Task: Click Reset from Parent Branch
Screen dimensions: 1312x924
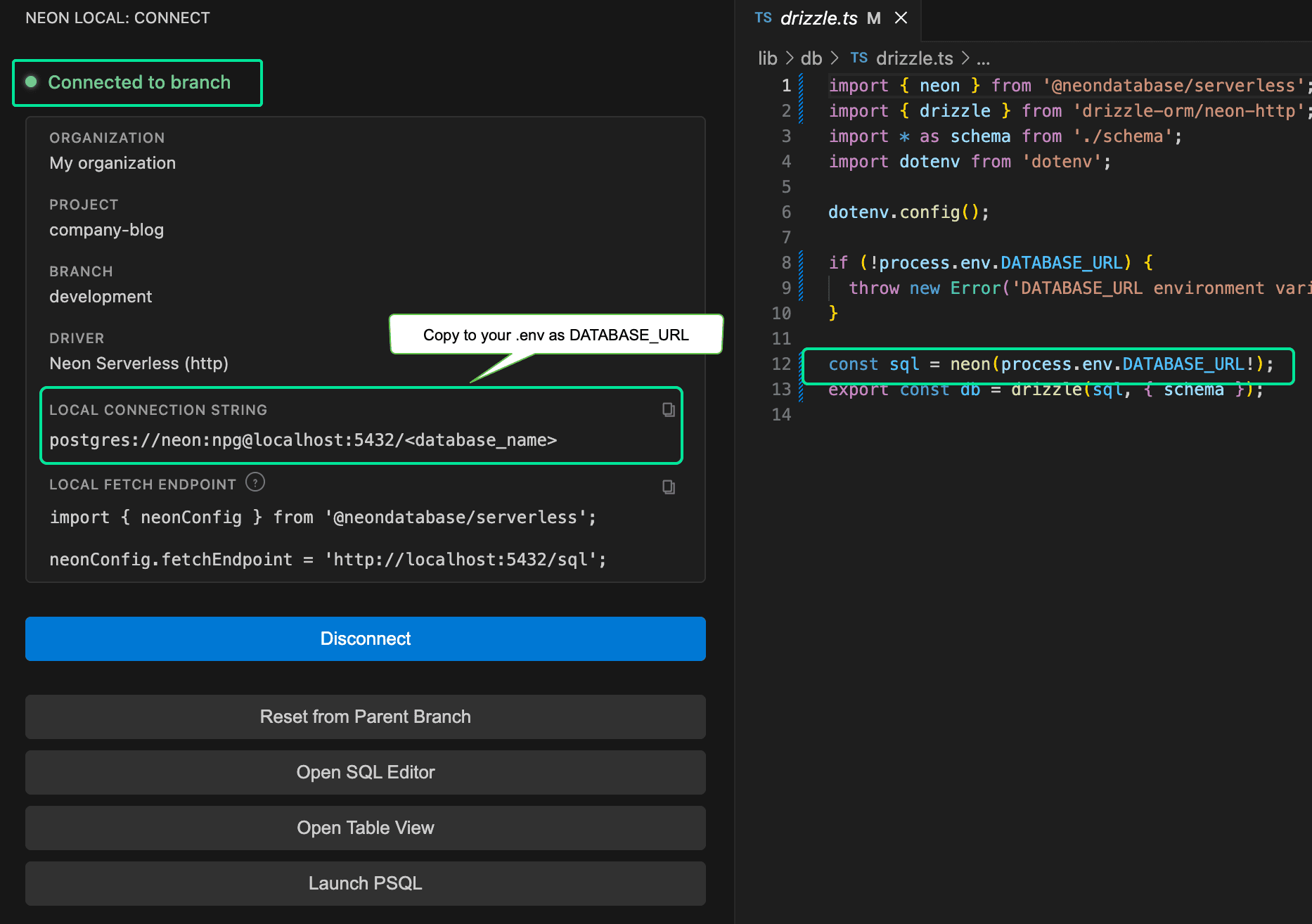Action: coord(365,717)
